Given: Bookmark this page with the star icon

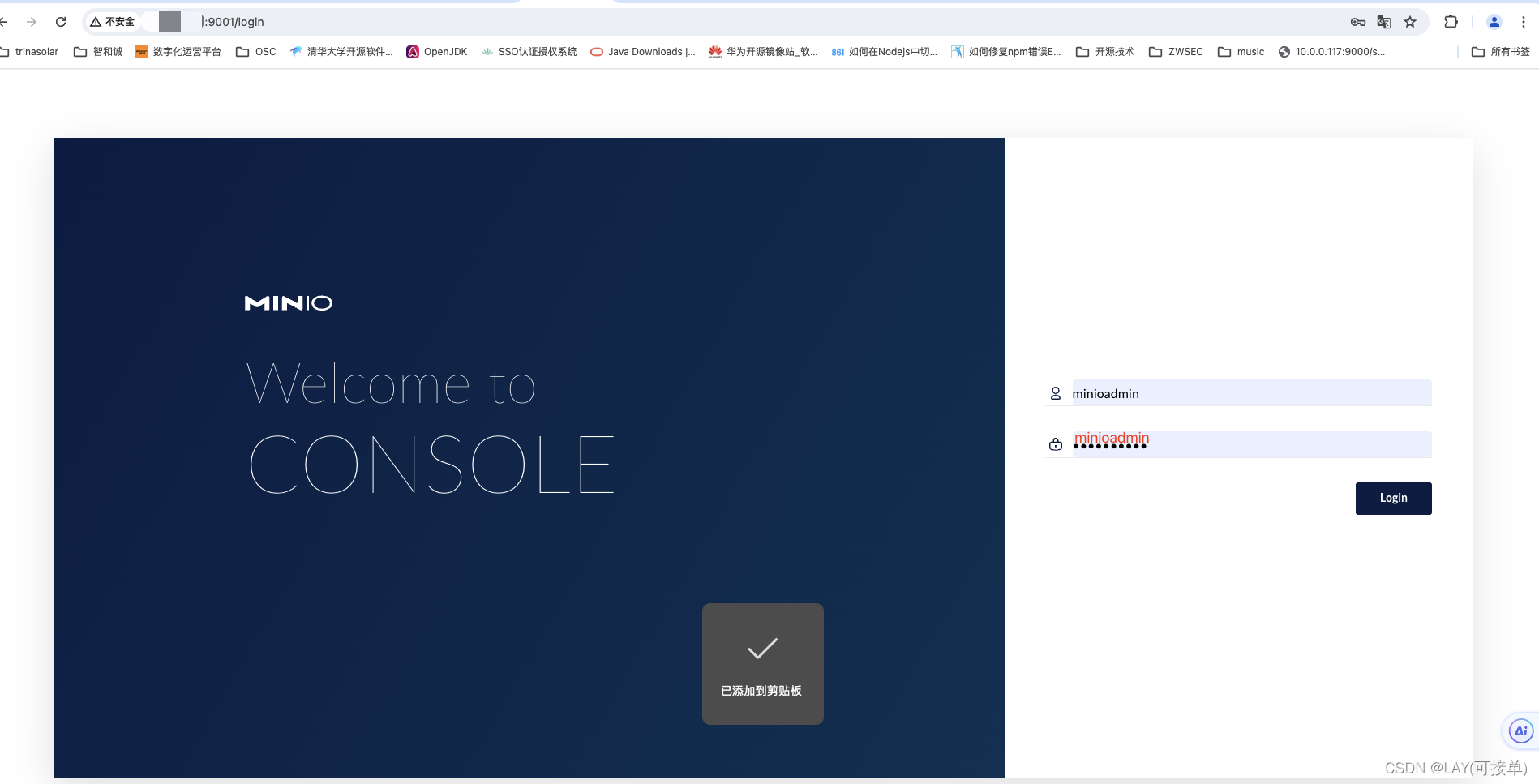Looking at the screenshot, I should (1411, 22).
